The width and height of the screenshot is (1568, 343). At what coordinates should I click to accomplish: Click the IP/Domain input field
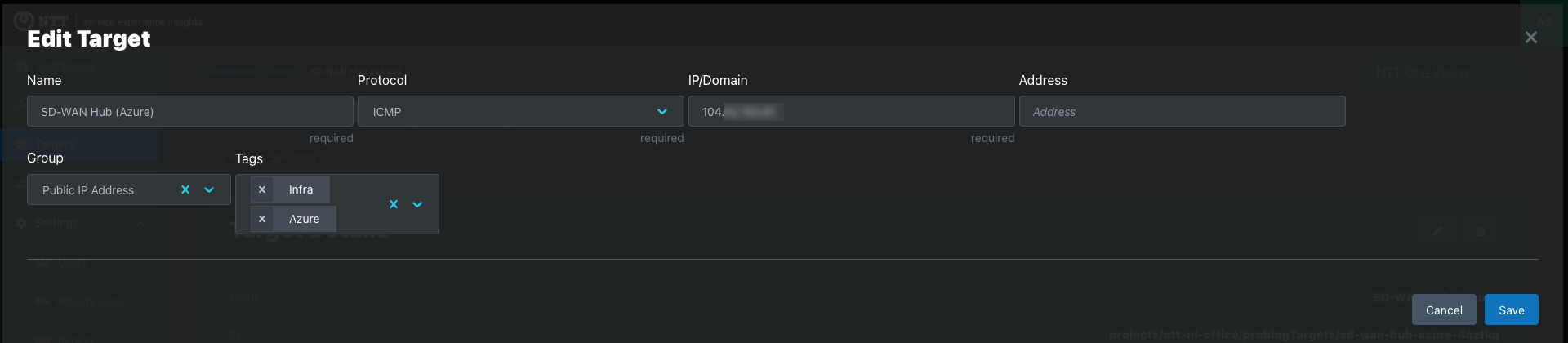[852, 111]
